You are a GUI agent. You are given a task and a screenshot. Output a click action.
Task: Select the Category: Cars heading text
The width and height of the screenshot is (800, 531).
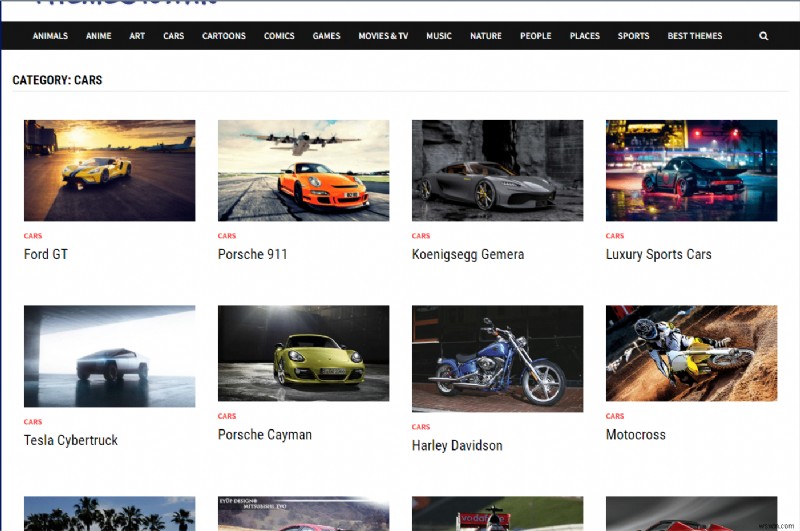point(57,80)
